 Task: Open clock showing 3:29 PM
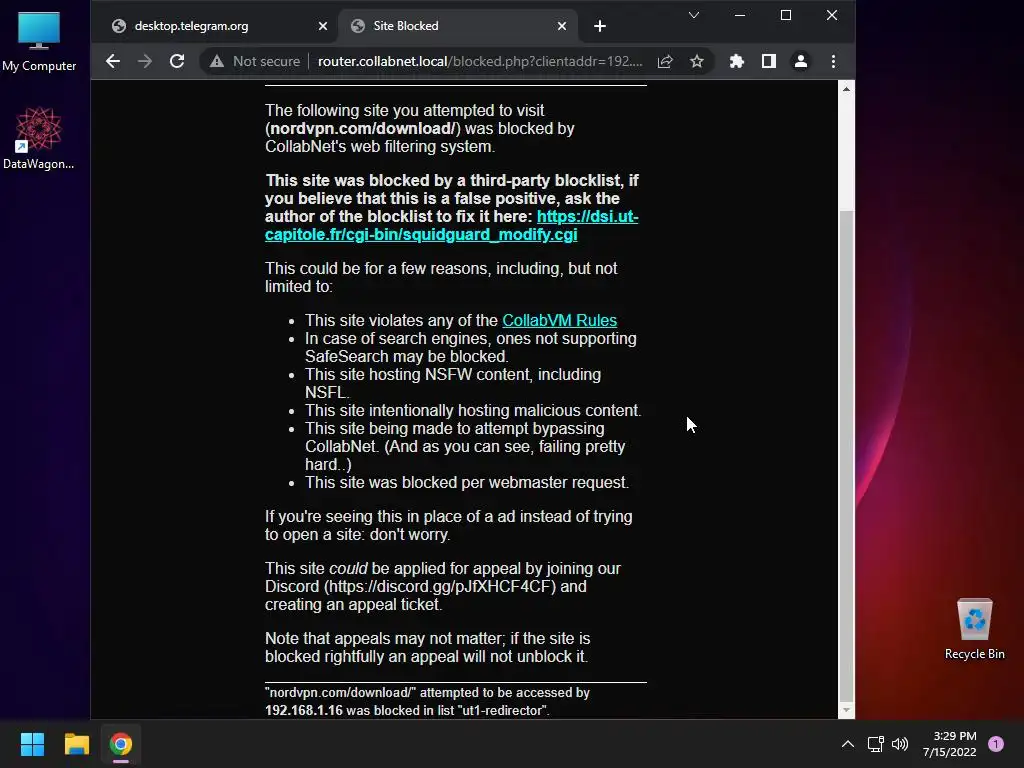[950, 744]
